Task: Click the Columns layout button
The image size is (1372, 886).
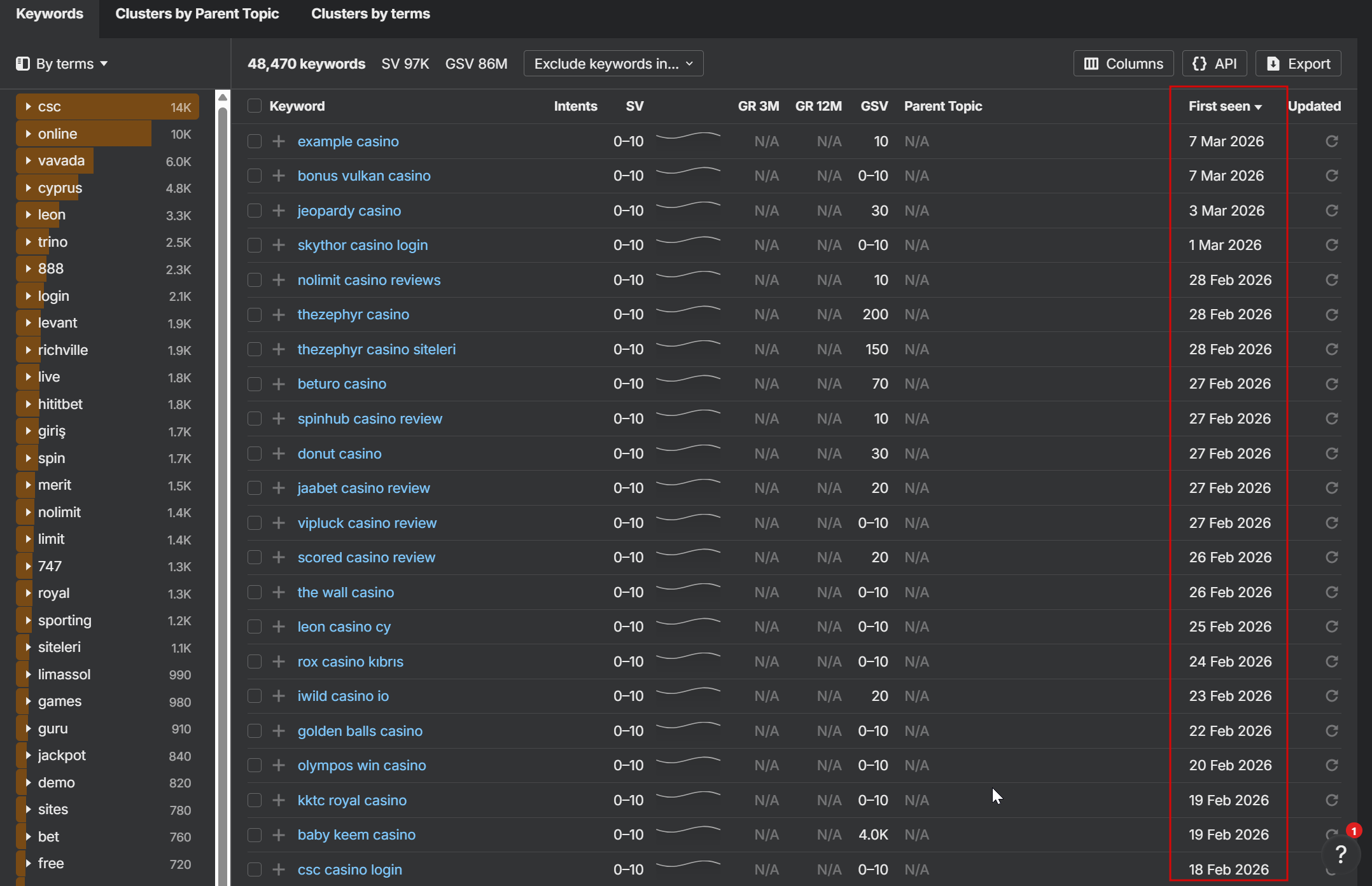Action: pos(1123,64)
